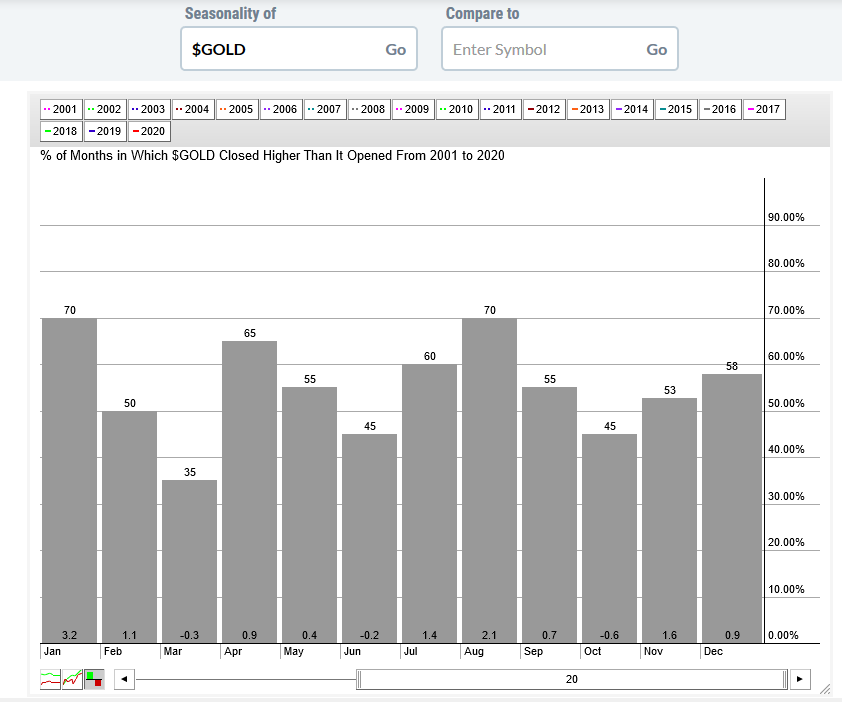842x702 pixels.
Task: Show or hide the 2002 series
Action: [105, 110]
